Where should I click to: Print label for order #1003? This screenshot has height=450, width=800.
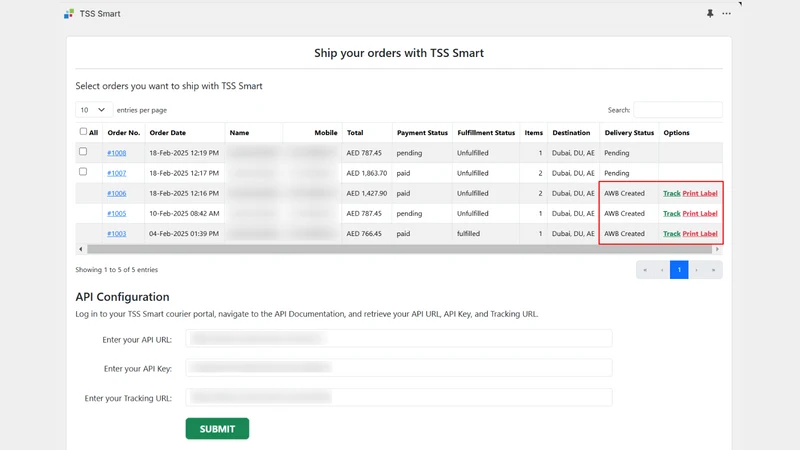tap(699, 234)
